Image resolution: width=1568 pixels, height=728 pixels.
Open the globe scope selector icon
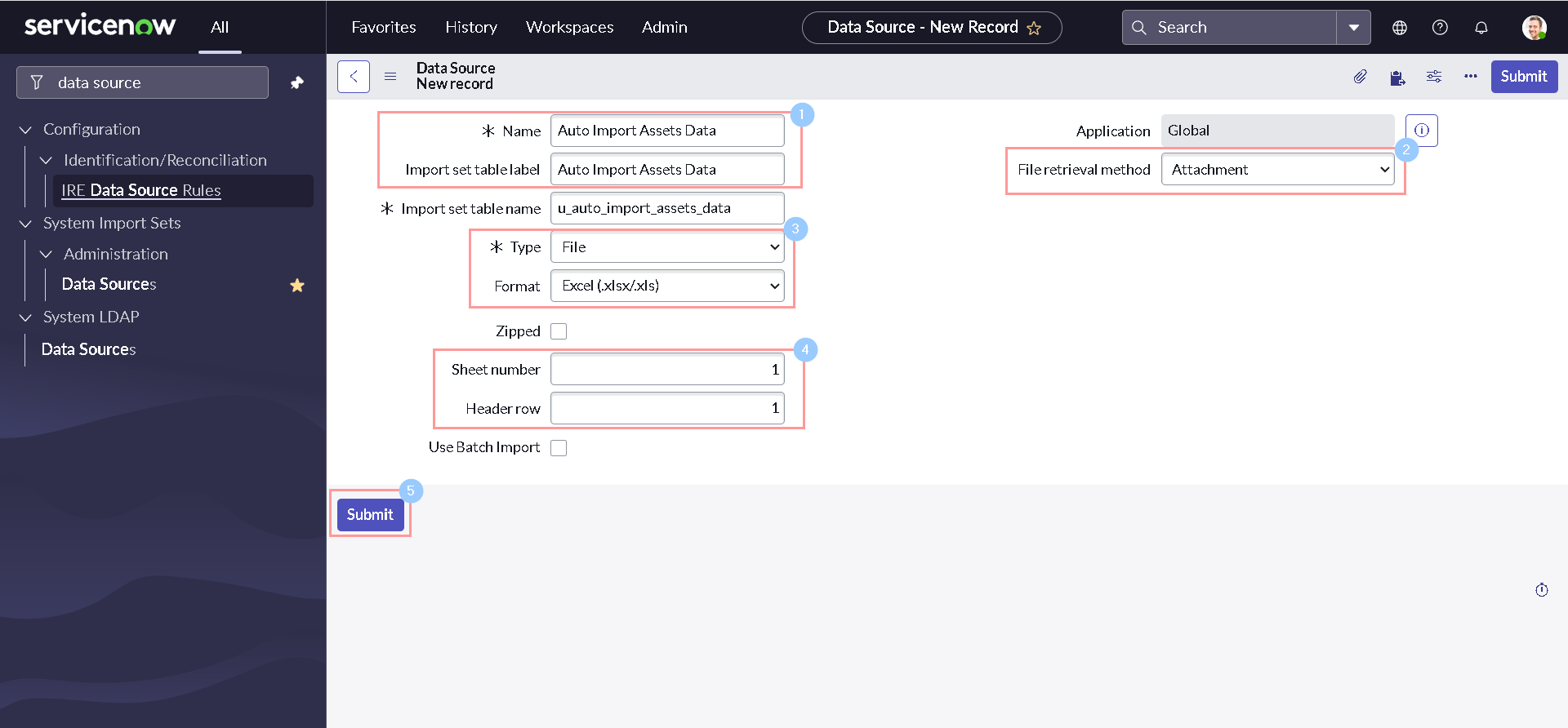[1400, 28]
